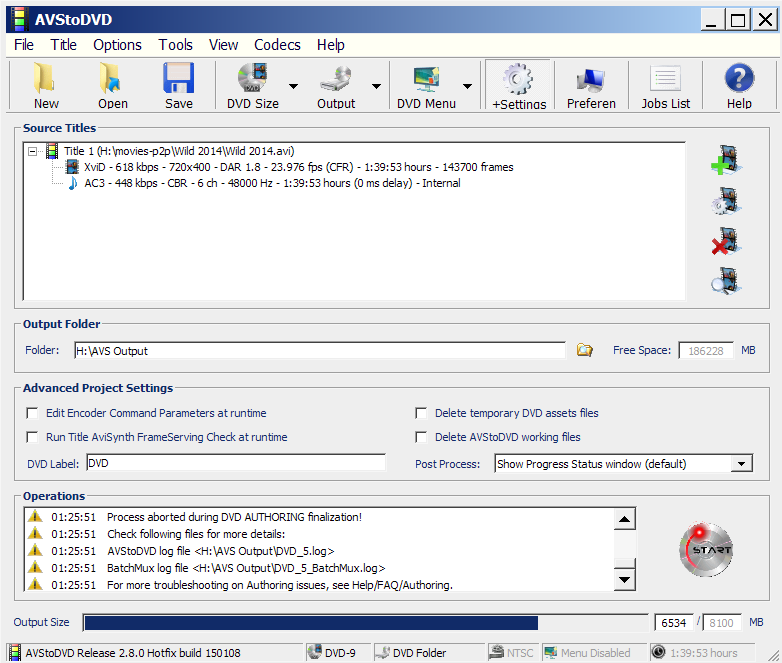782x663 pixels.
Task: Click the 6534 output size field
Action: (673, 623)
